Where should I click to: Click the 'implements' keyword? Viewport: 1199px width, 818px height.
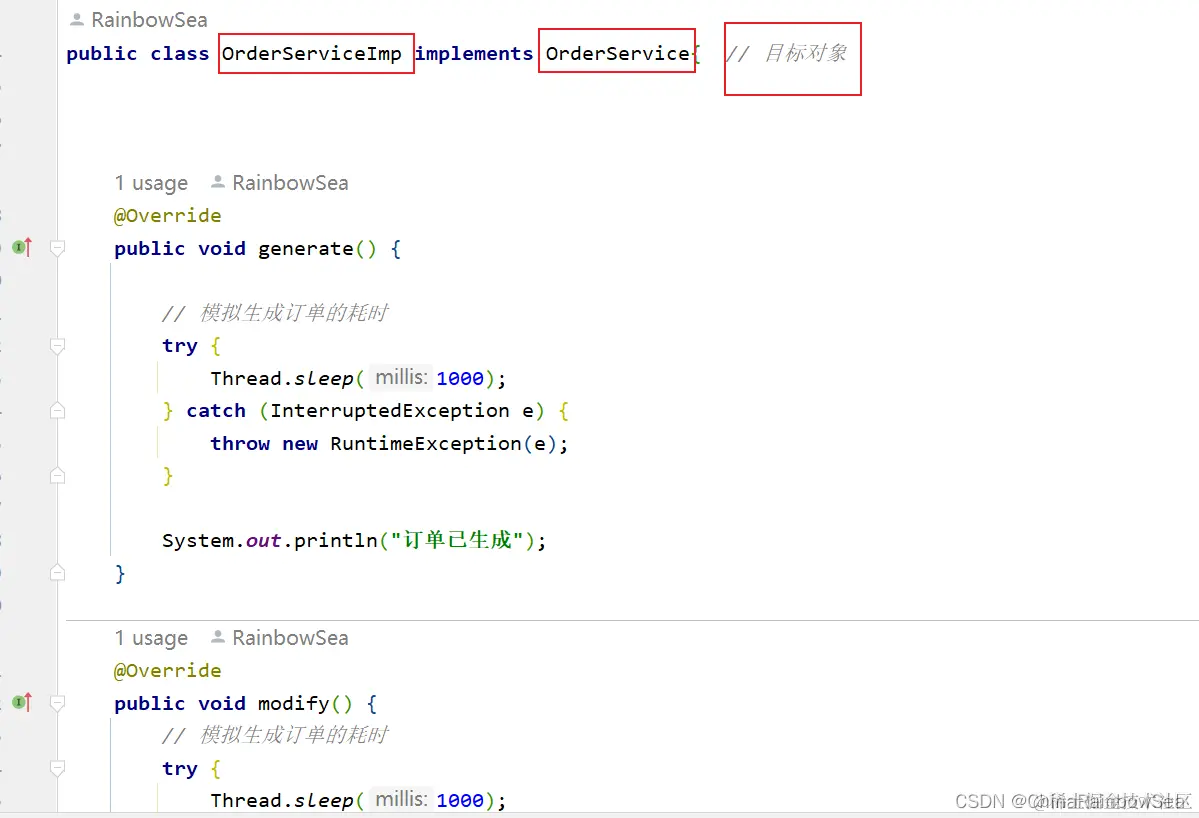474,54
